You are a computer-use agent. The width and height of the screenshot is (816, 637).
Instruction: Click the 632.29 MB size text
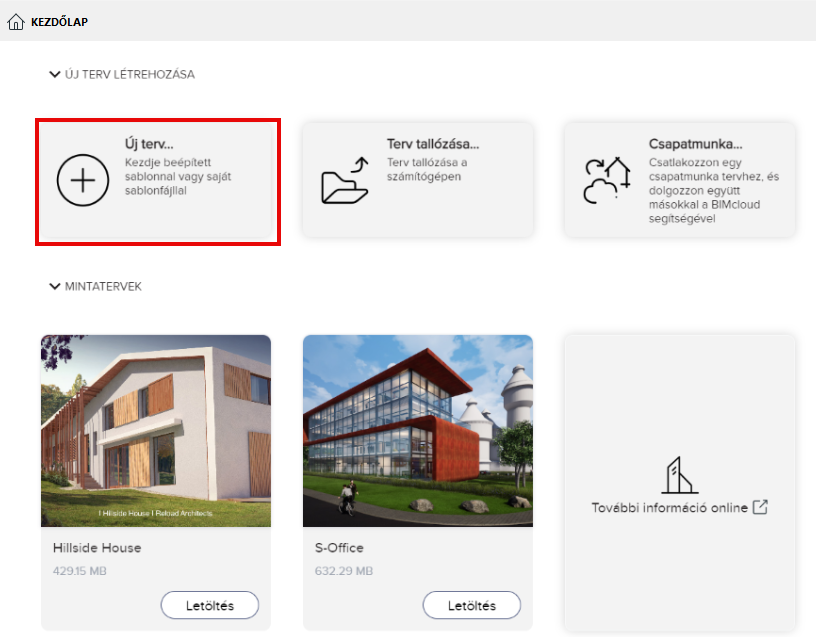coord(344,571)
